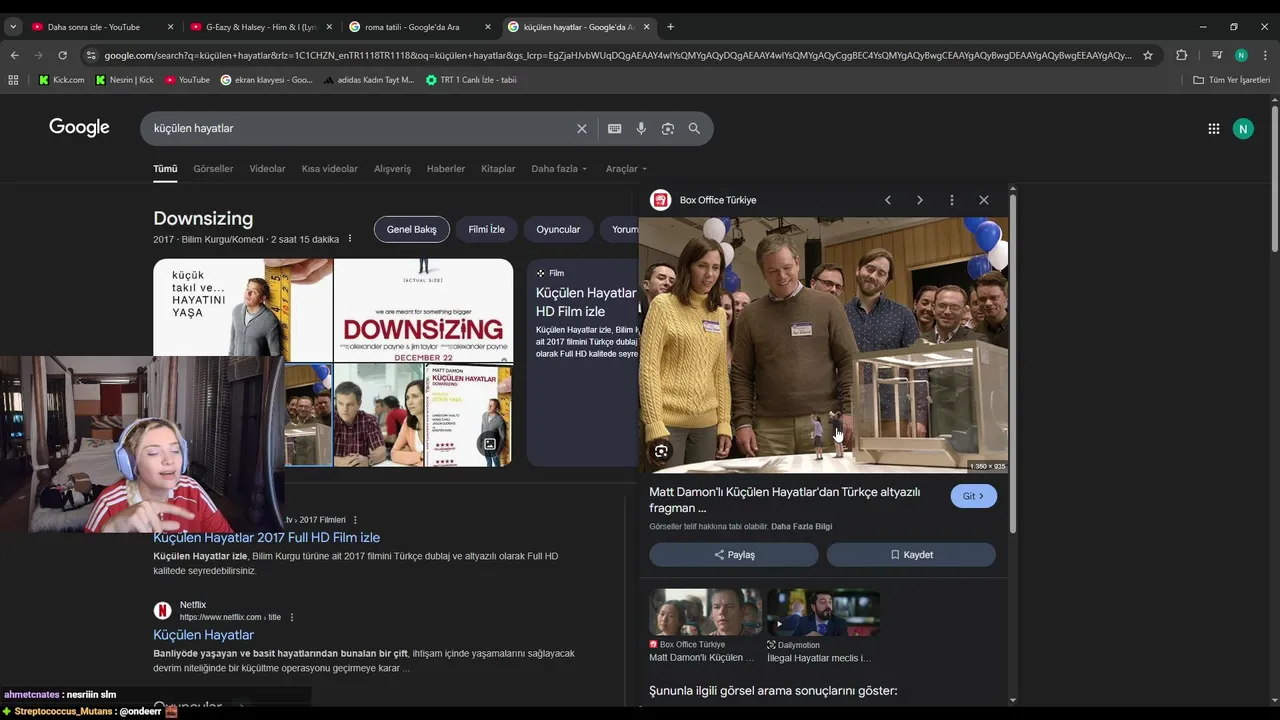Search by image with Google Lens
Screen dimensions: 1280x720
point(668,129)
